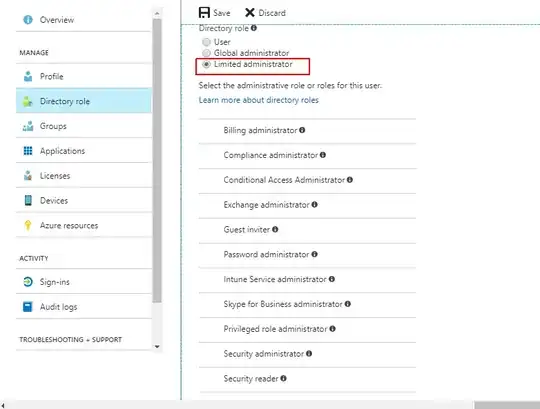Click the info icon next to Billing administrator
The height and width of the screenshot is (409, 540).
tap(302, 130)
